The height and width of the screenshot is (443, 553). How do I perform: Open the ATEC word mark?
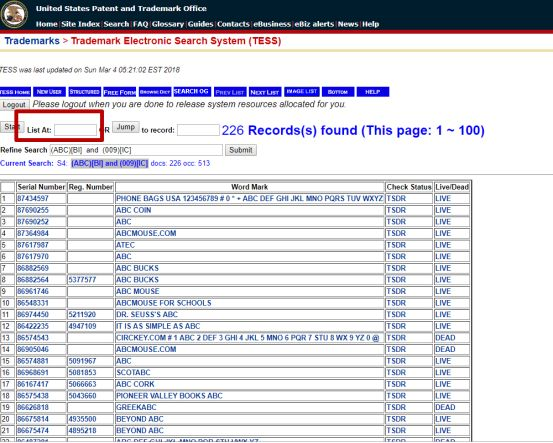(x=126, y=245)
